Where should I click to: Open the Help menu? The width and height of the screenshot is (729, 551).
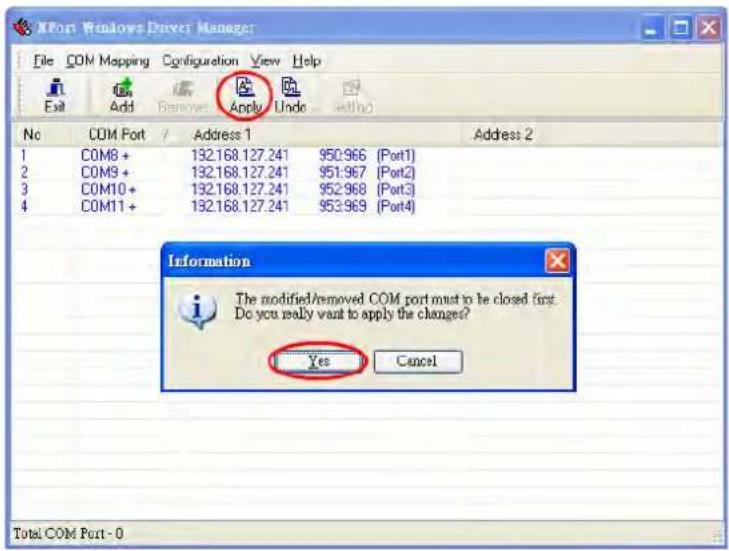pos(306,61)
